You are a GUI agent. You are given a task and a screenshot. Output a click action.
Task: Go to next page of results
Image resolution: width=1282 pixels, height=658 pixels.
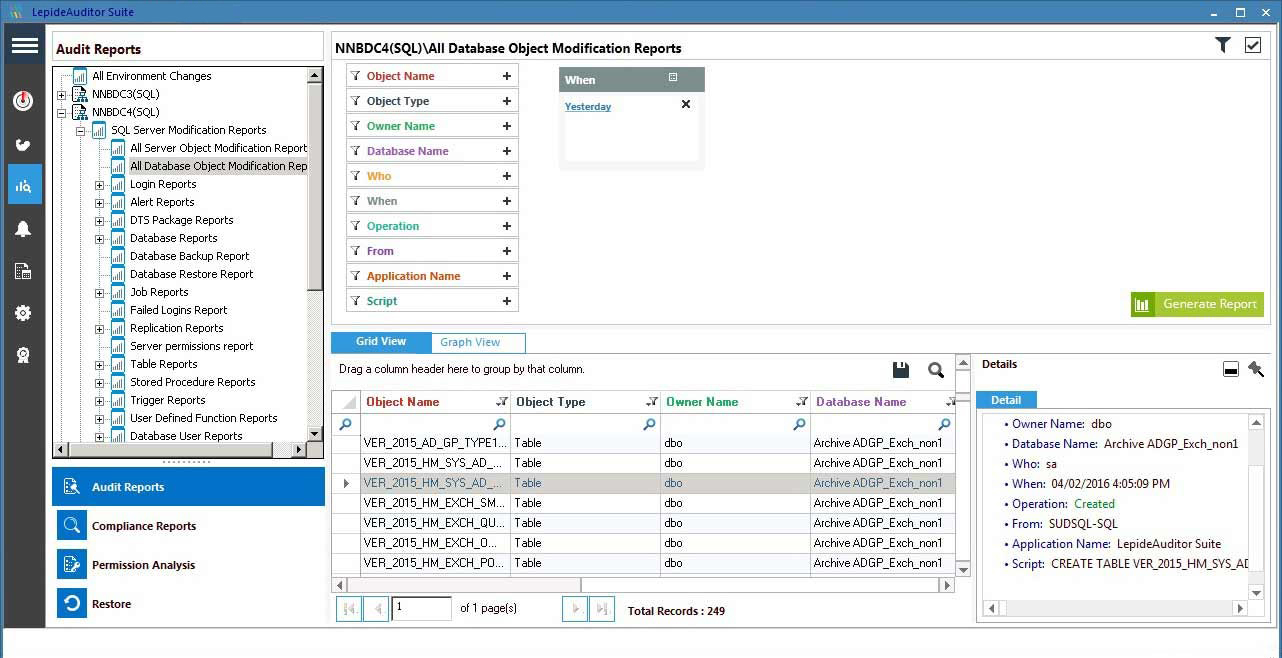[x=575, y=608]
